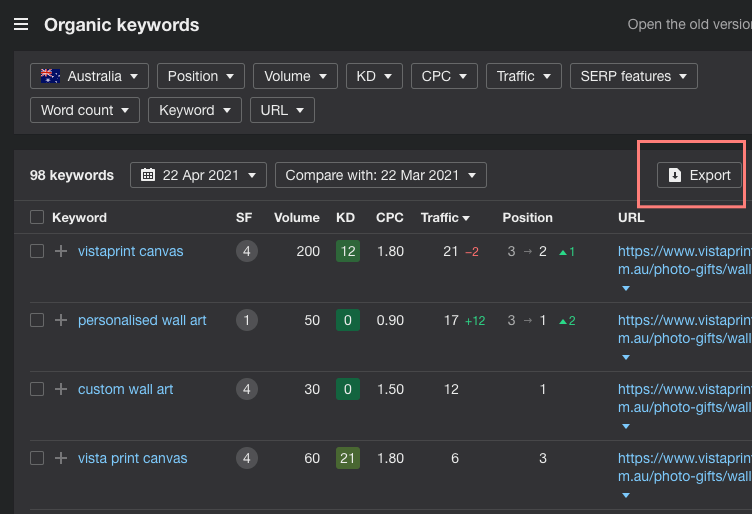This screenshot has width=752, height=514.
Task: Tick the checkbox for vistaprint canvas
Action: point(37,251)
